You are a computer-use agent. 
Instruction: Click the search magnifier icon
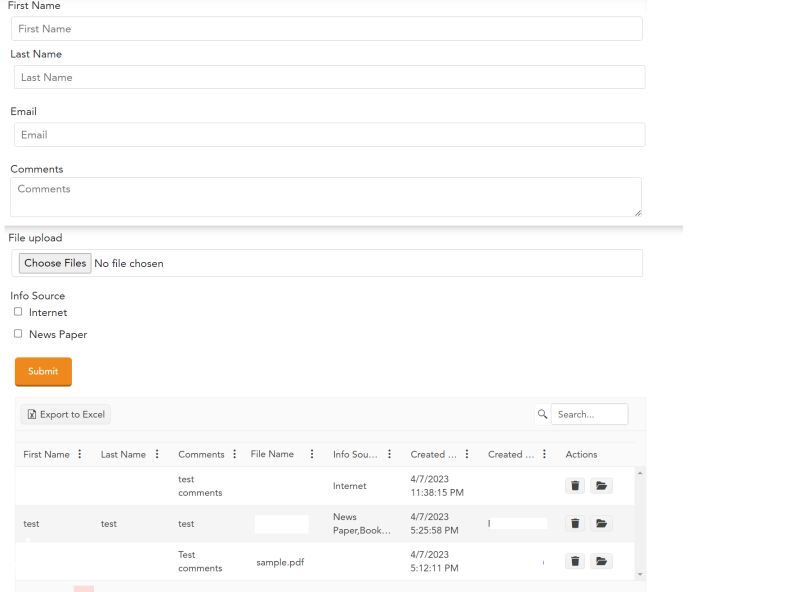pos(543,414)
